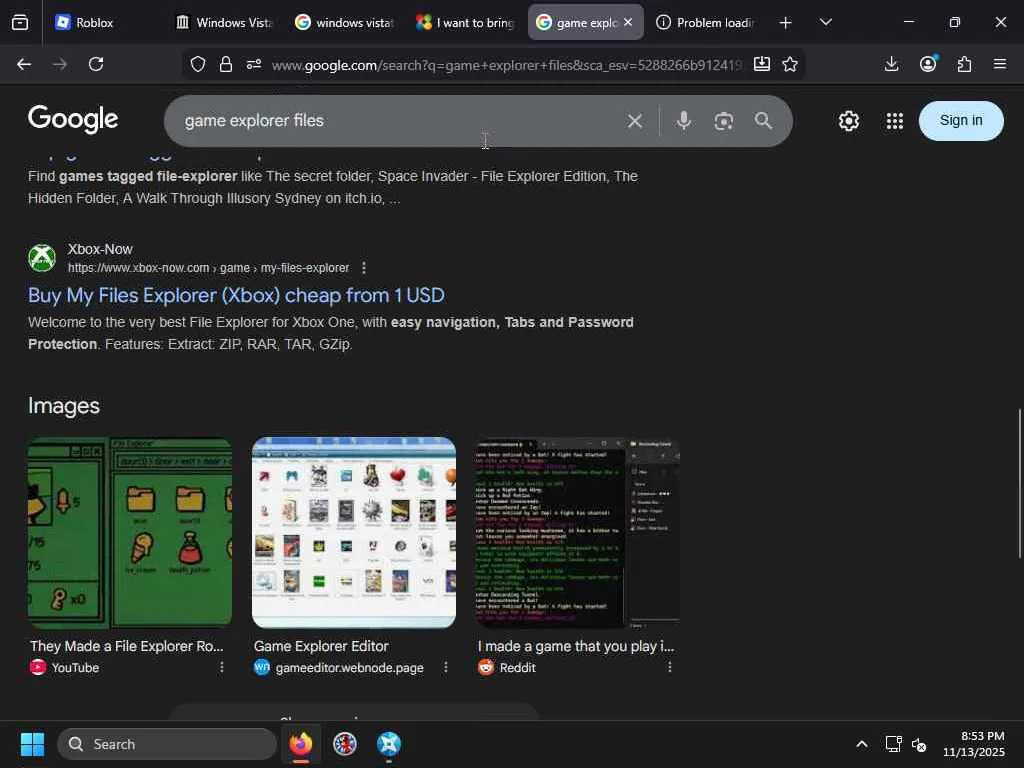Switch to the 'I want to bring' tab

click(x=465, y=23)
